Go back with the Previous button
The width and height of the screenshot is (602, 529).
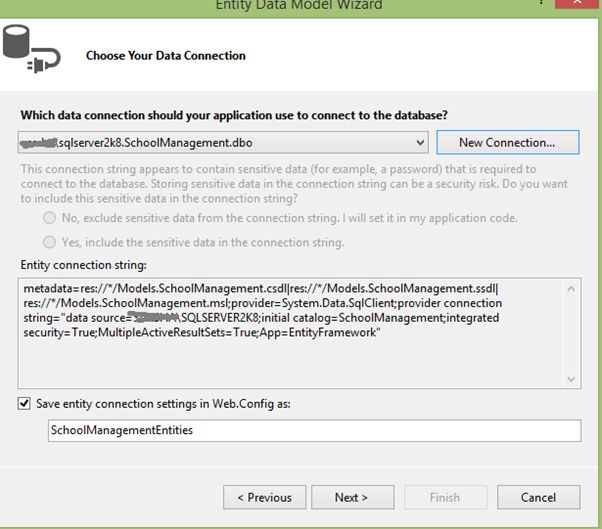(x=264, y=497)
